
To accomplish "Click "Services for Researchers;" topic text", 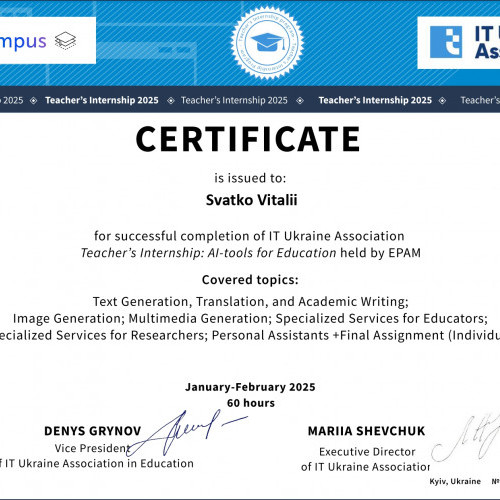I will (132, 335).
